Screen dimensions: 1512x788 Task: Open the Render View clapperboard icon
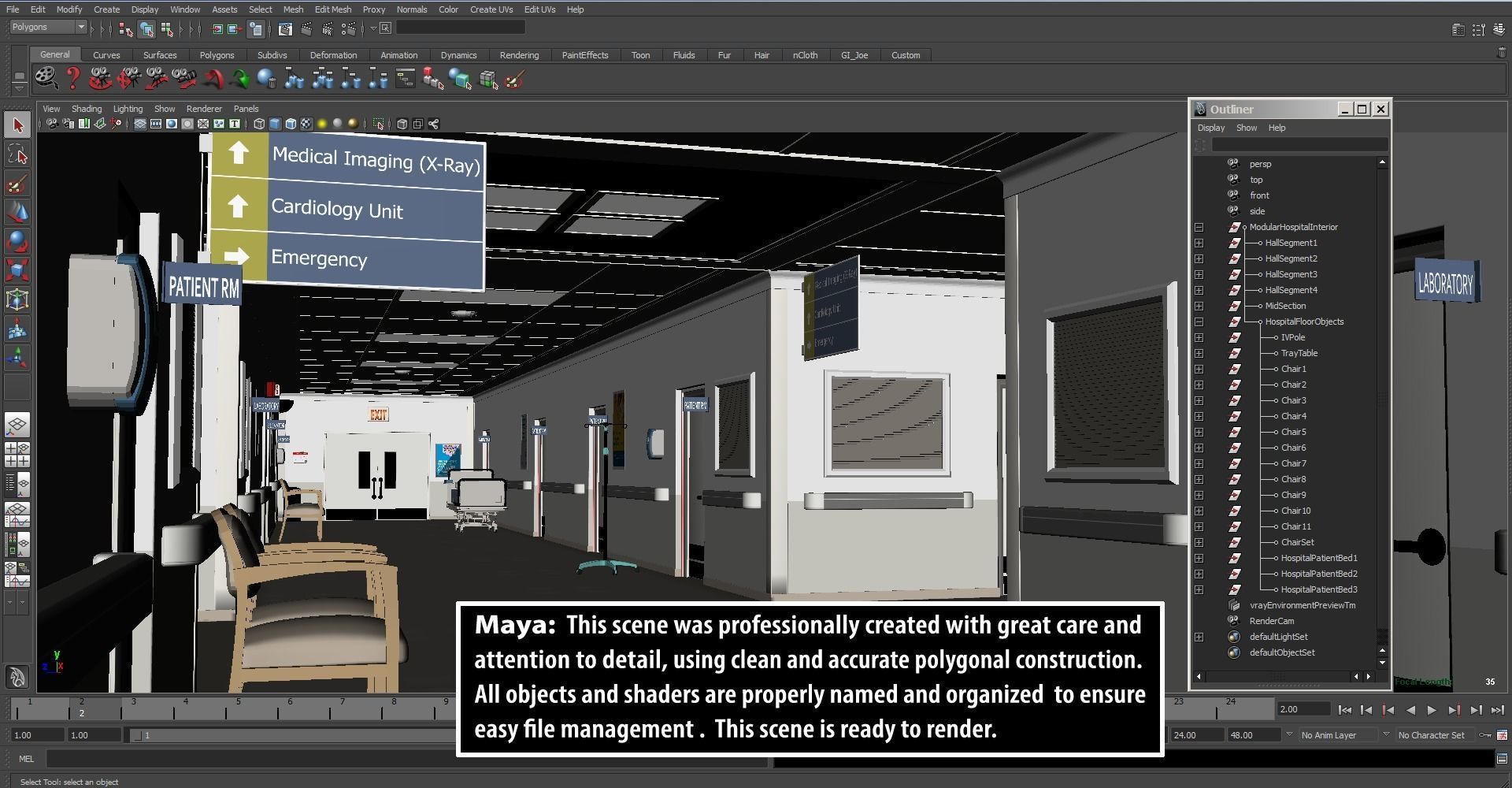[285, 29]
